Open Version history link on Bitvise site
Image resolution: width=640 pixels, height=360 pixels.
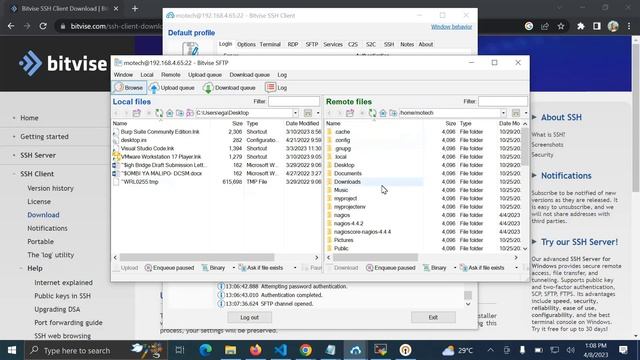click(x=51, y=189)
